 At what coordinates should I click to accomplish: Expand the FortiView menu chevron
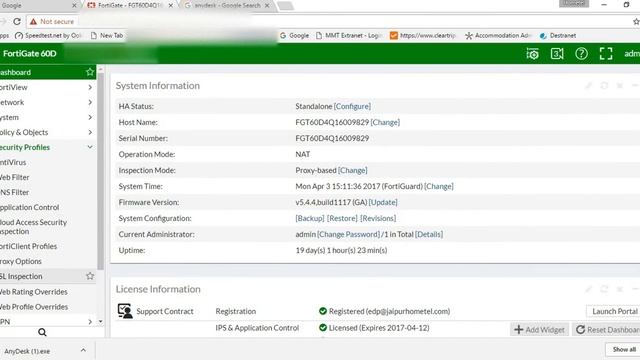pos(90,87)
